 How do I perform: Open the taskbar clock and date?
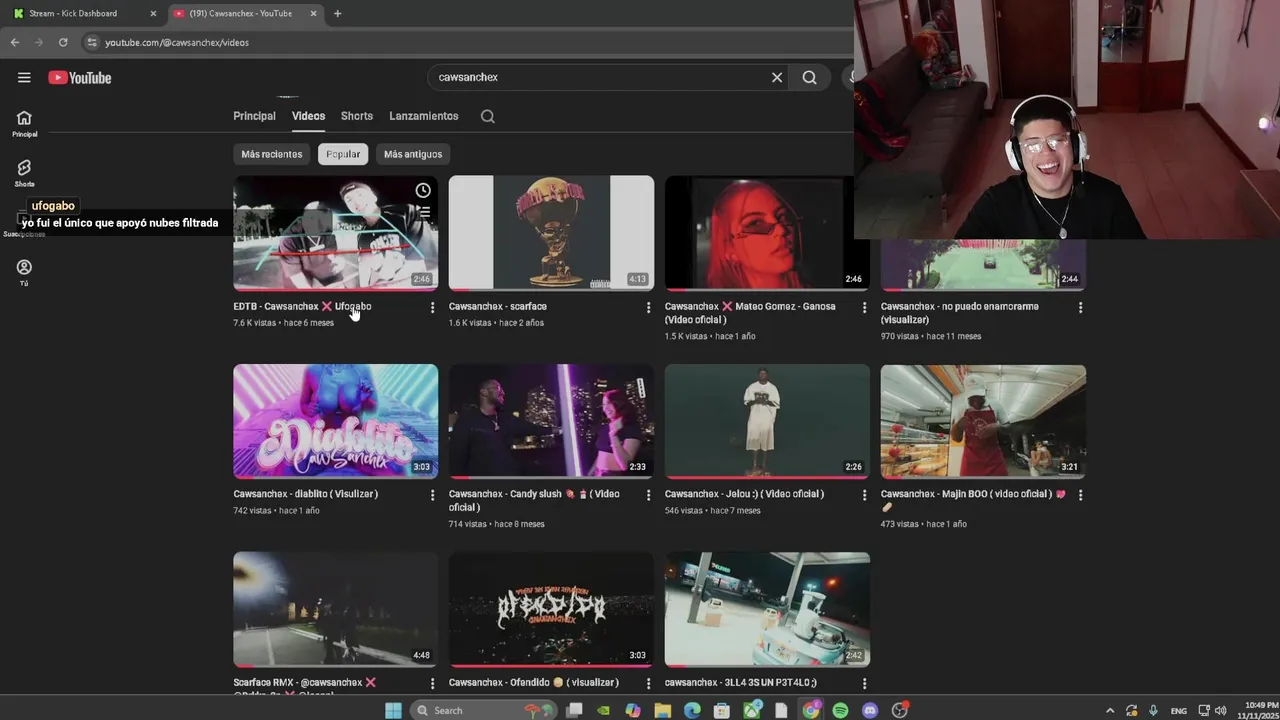pos(1258,710)
